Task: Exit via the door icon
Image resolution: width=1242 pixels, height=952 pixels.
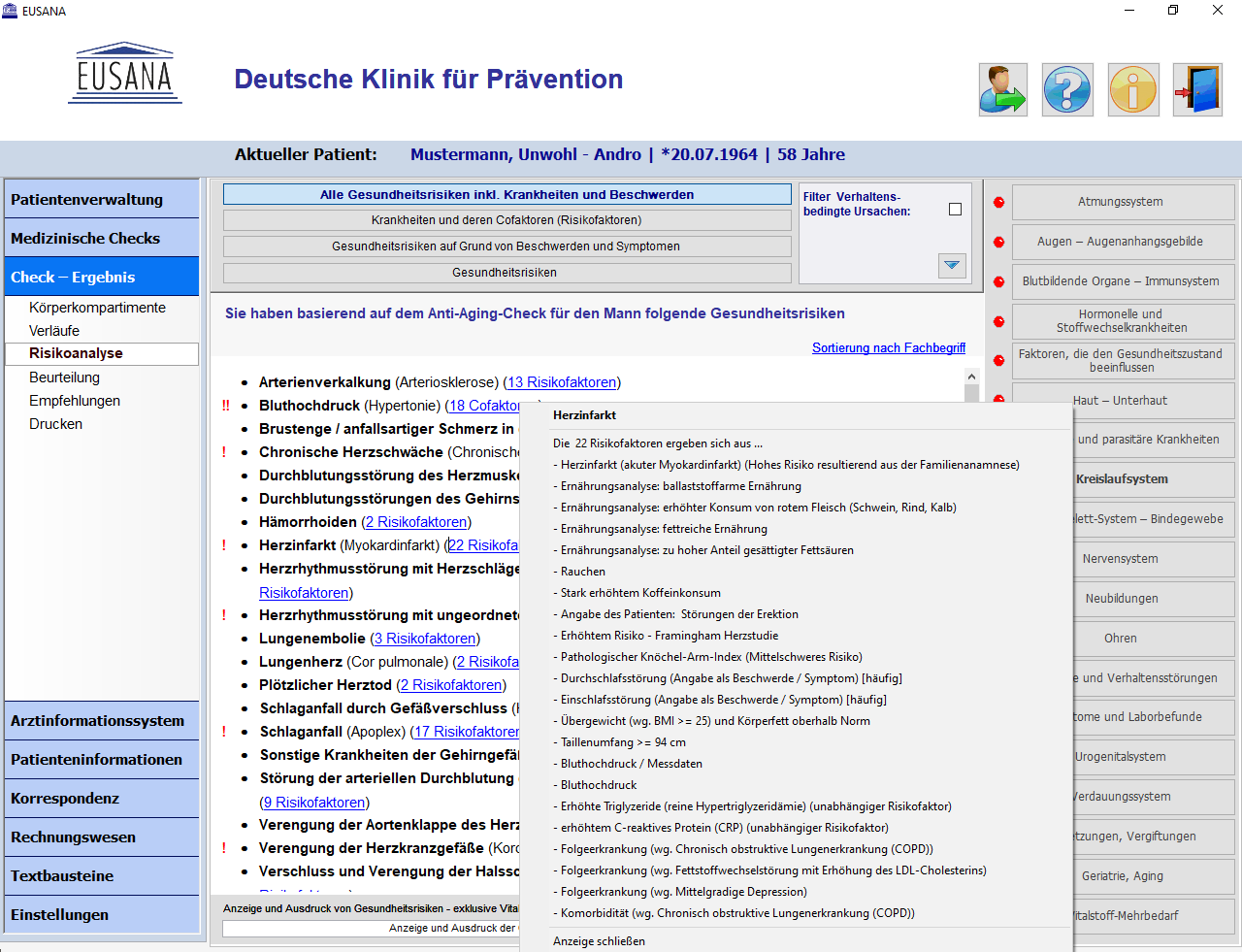Action: (x=1197, y=90)
